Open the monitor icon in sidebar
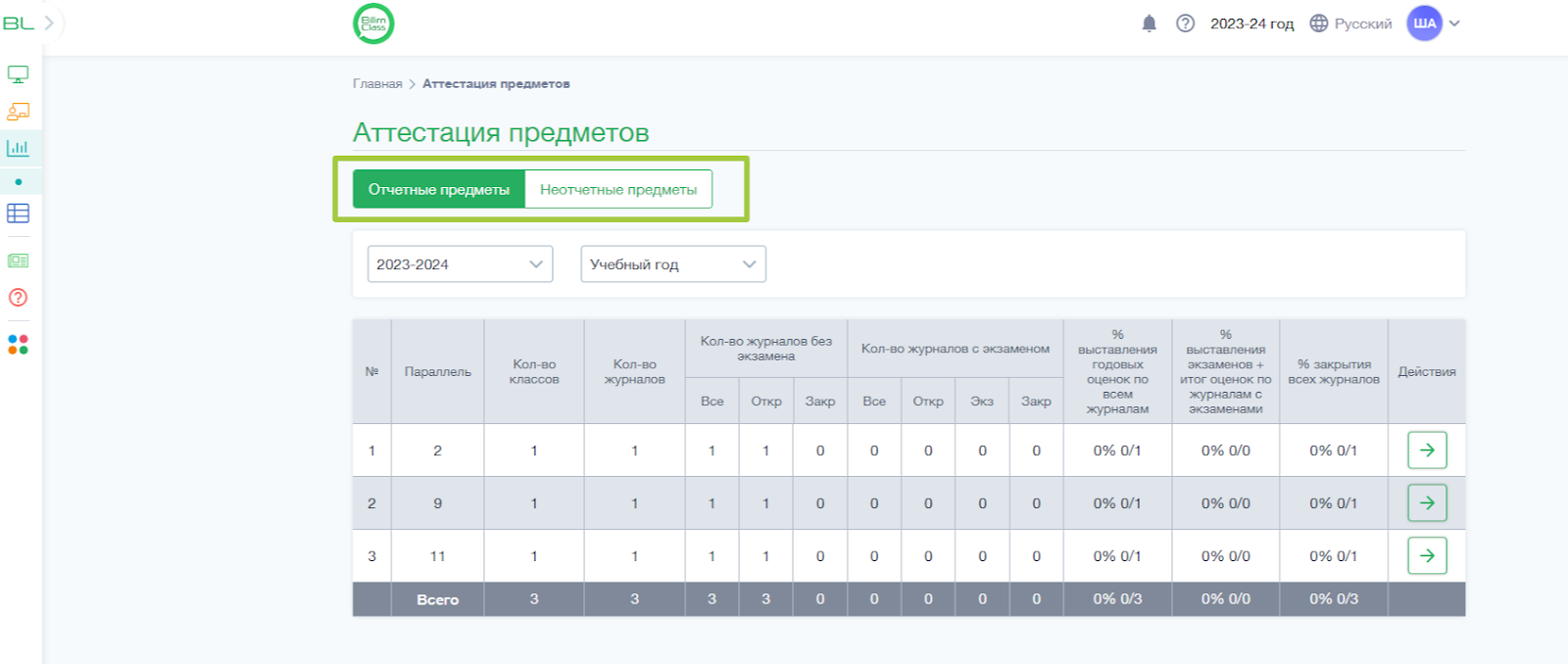Image resolution: width=1568 pixels, height=664 pixels. coord(18,74)
